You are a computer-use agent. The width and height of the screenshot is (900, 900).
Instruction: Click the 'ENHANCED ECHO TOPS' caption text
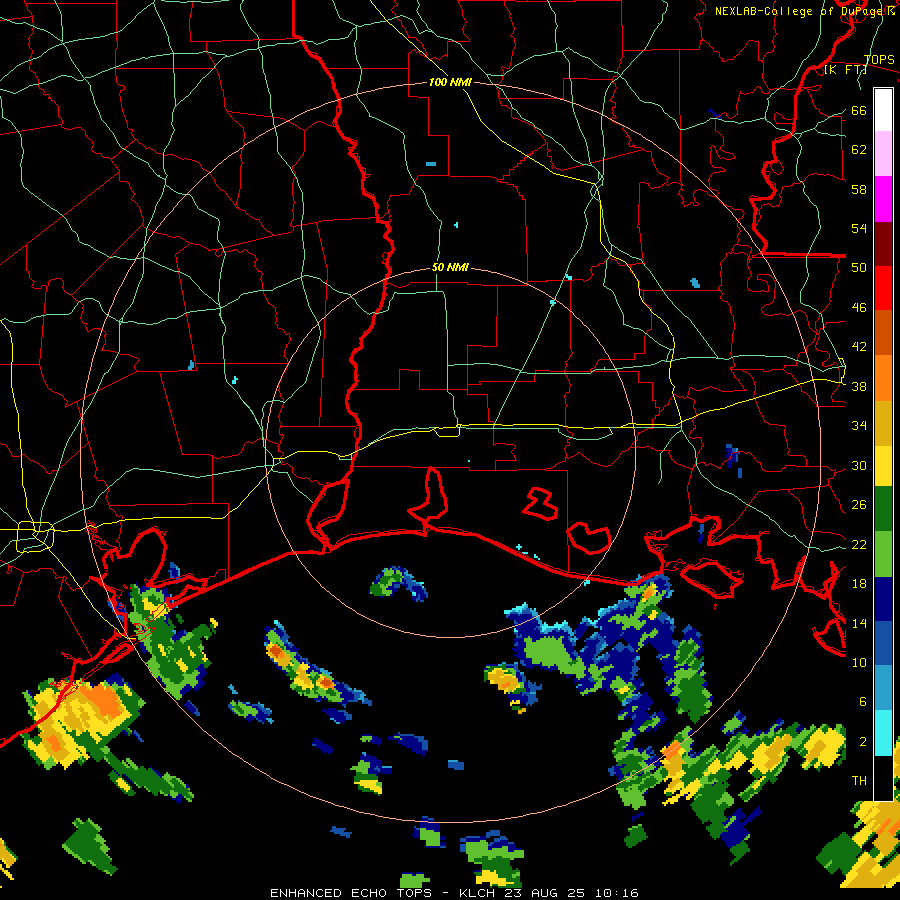(x=351, y=893)
